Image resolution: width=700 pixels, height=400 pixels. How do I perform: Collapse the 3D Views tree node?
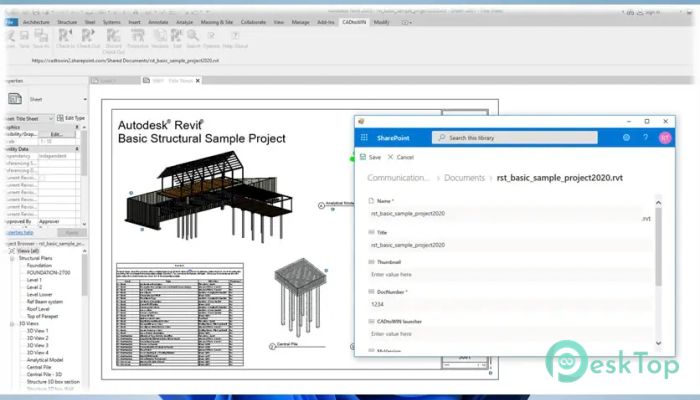[12, 324]
